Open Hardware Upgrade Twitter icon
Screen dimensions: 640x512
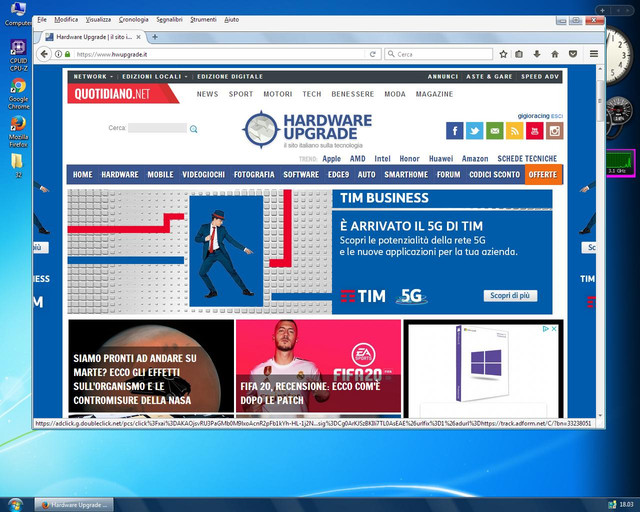(474, 131)
